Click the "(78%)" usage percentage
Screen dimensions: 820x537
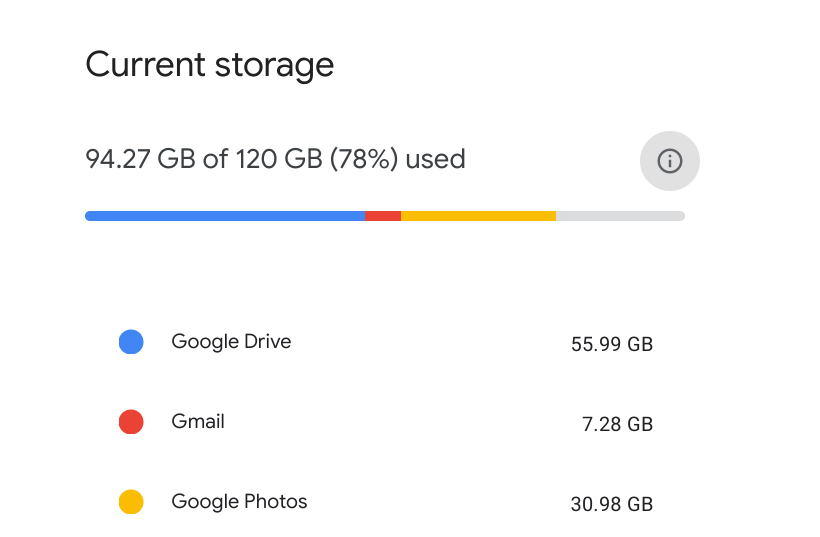[x=352, y=159]
